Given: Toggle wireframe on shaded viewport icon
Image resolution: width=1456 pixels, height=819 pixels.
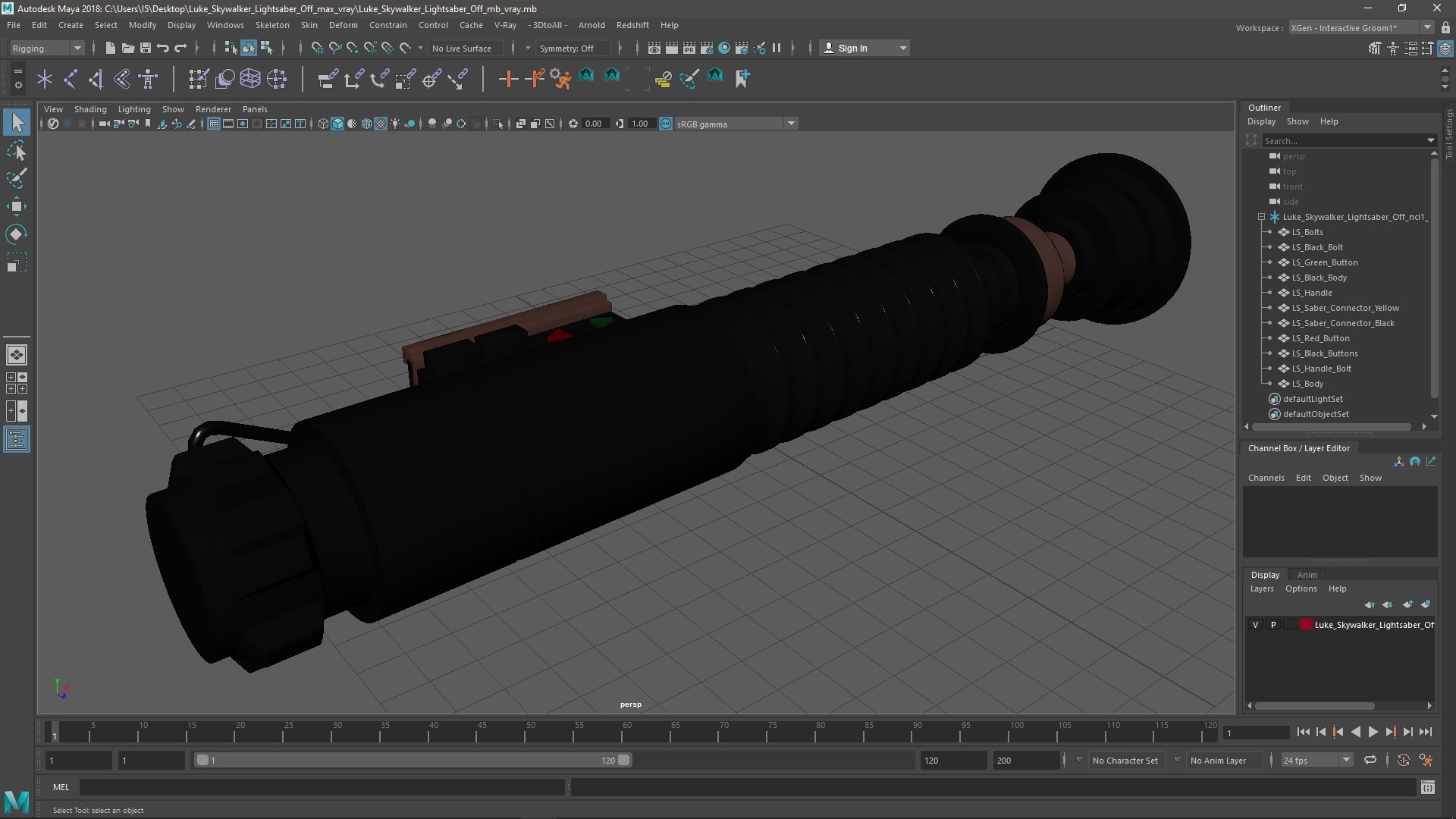Looking at the screenshot, I should coord(366,124).
